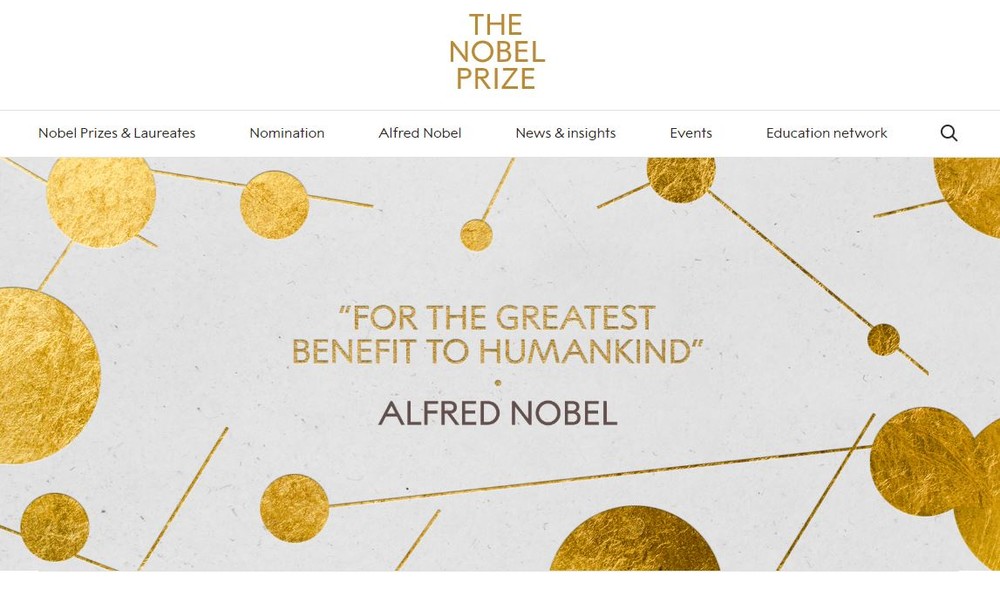Click the small gold circle above the quote
Viewport: 1000px width, 589px height.
[x=476, y=234]
